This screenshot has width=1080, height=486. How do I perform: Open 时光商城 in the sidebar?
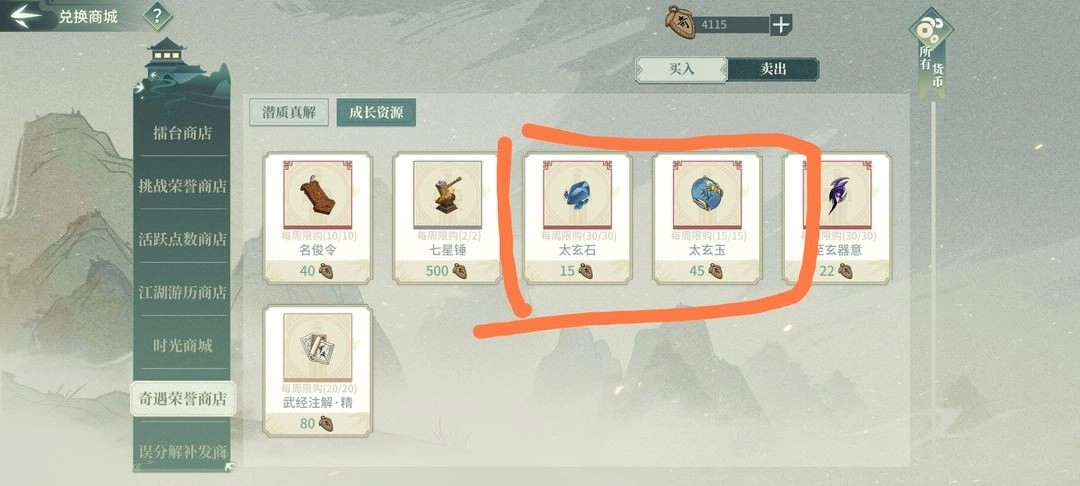click(x=183, y=346)
